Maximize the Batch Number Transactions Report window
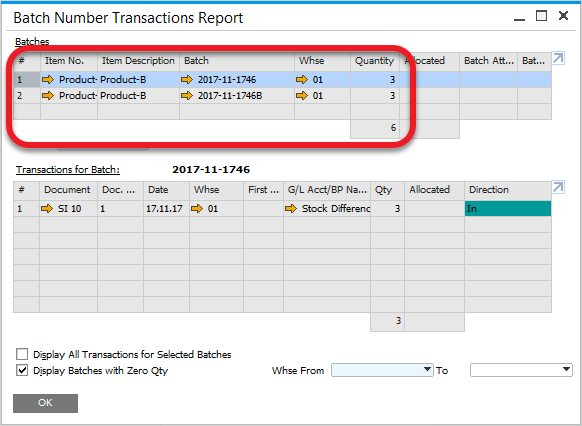 541,16
